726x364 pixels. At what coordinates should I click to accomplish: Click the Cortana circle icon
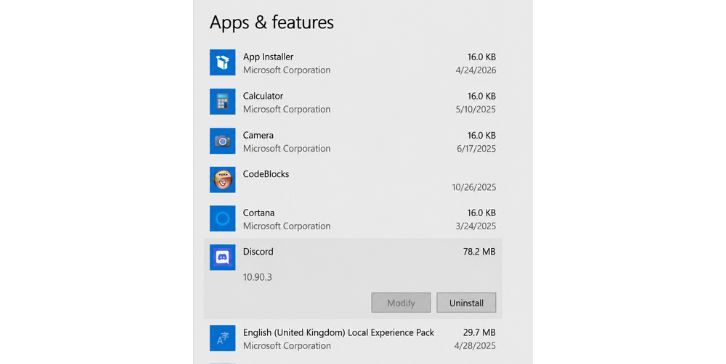[x=222, y=219]
